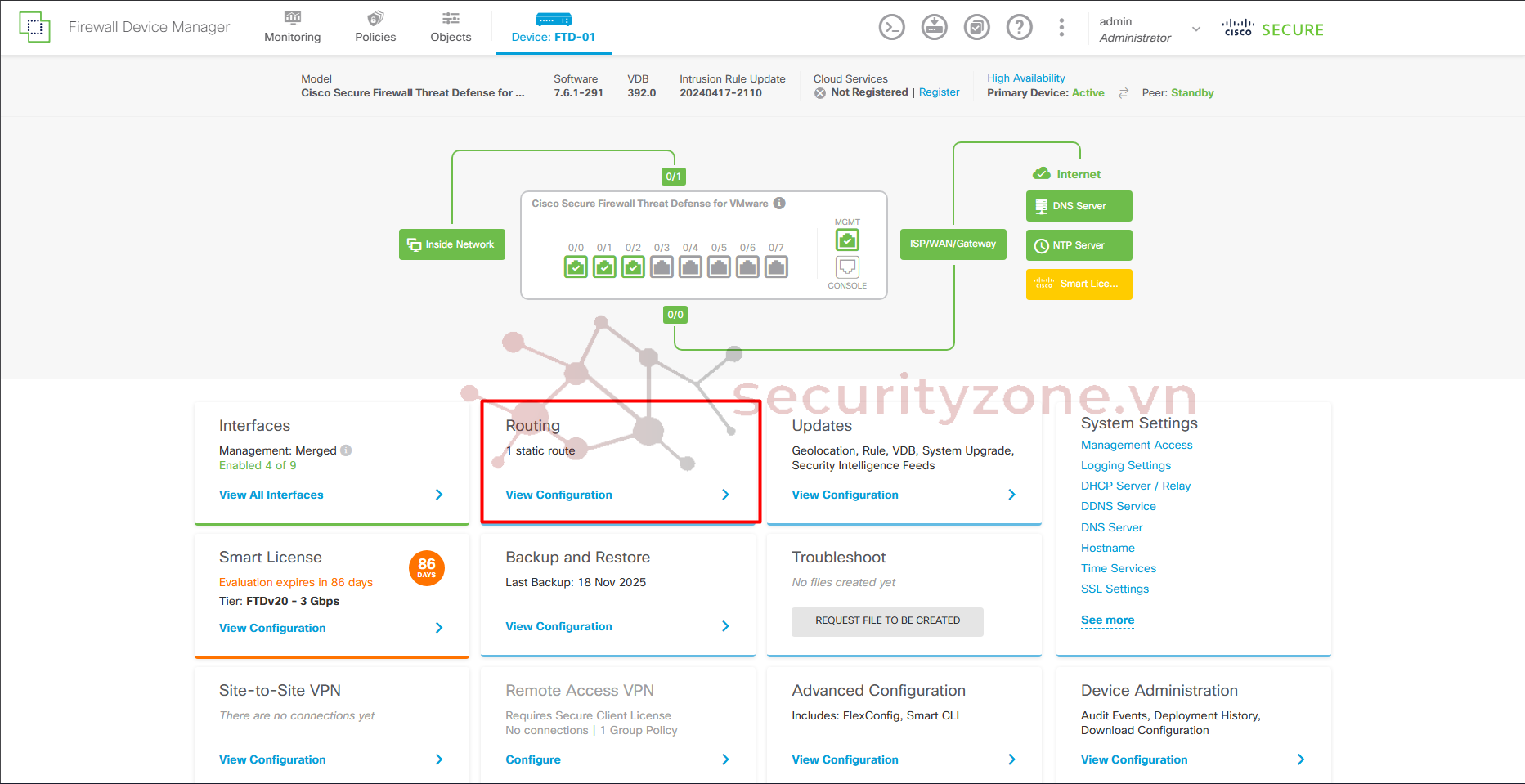Screen dimensions: 1525x784
Task: Click the DNS Server box in diagram
Action: (1079, 206)
